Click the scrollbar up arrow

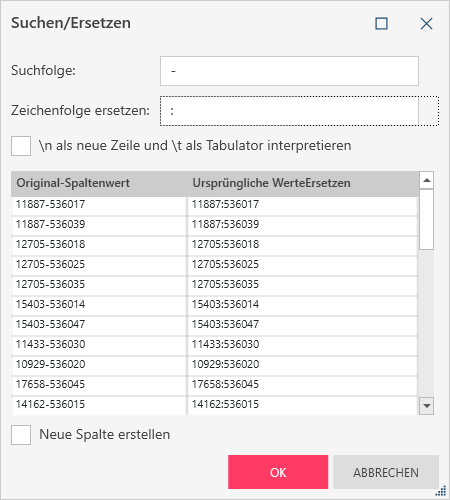tap(426, 180)
